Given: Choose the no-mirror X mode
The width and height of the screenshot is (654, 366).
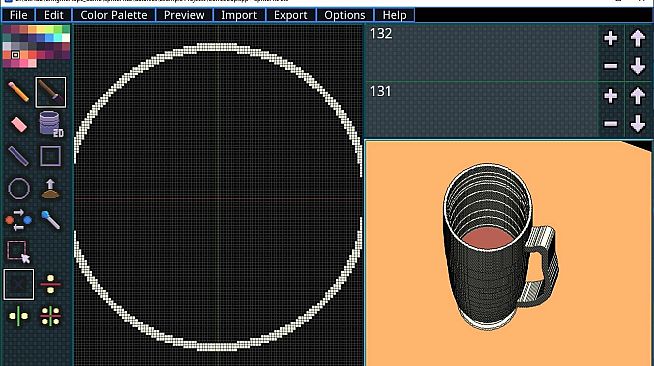Looking at the screenshot, I should (x=19, y=284).
